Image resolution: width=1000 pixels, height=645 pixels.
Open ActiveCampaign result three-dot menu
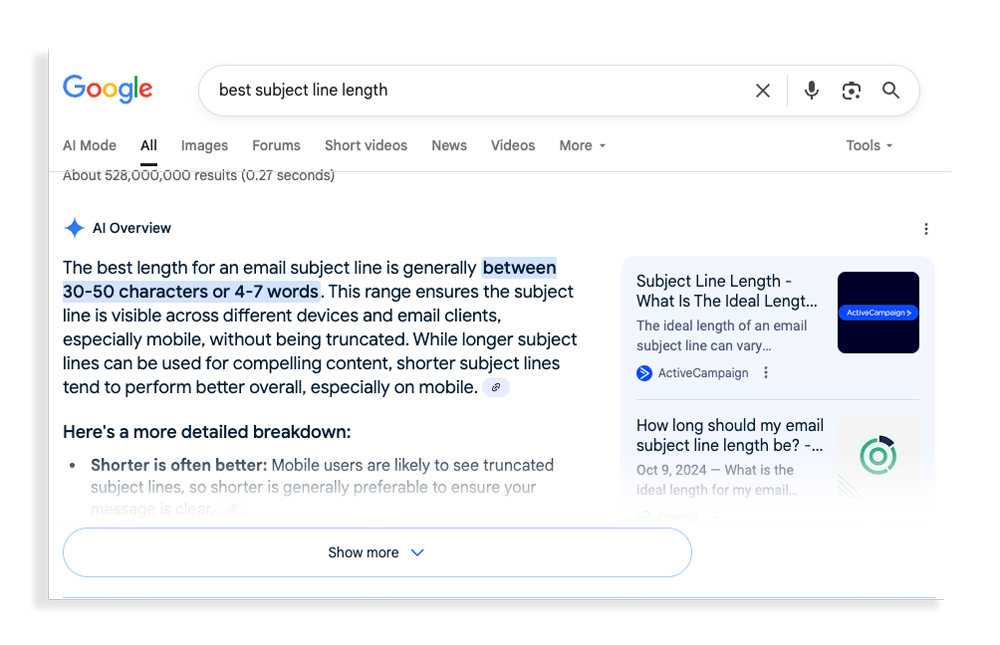[766, 373]
